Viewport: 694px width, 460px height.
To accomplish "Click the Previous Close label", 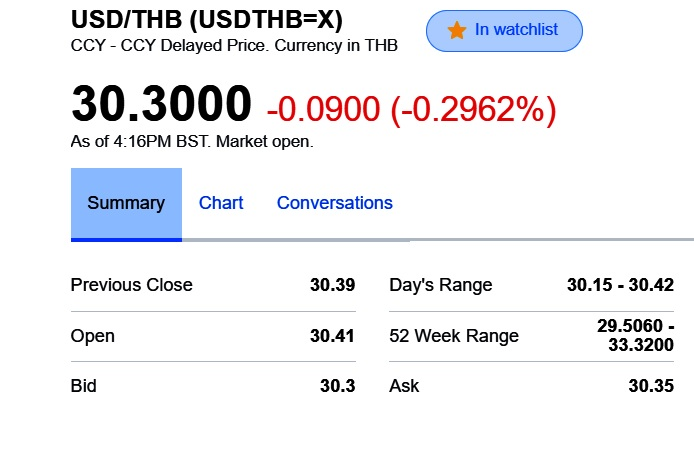I will (131, 285).
